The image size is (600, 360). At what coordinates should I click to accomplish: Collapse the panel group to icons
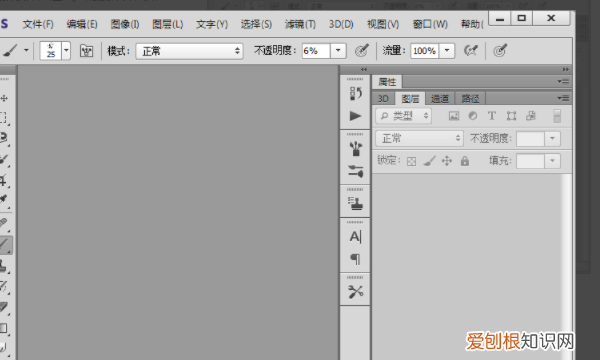pos(566,69)
